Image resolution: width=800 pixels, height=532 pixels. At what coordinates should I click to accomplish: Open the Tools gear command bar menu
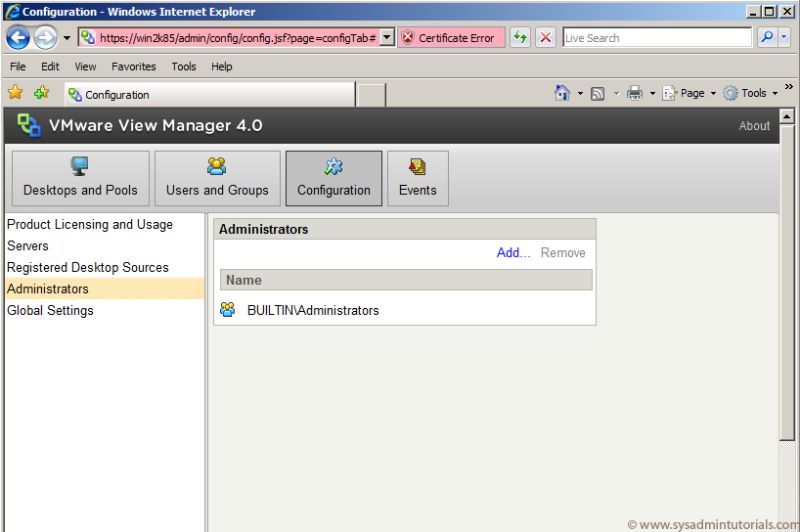(751, 93)
